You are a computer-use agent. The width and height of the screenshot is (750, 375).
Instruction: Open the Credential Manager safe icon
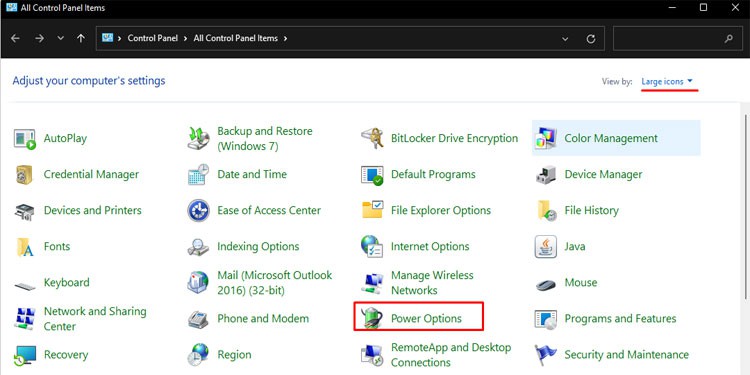coord(24,175)
